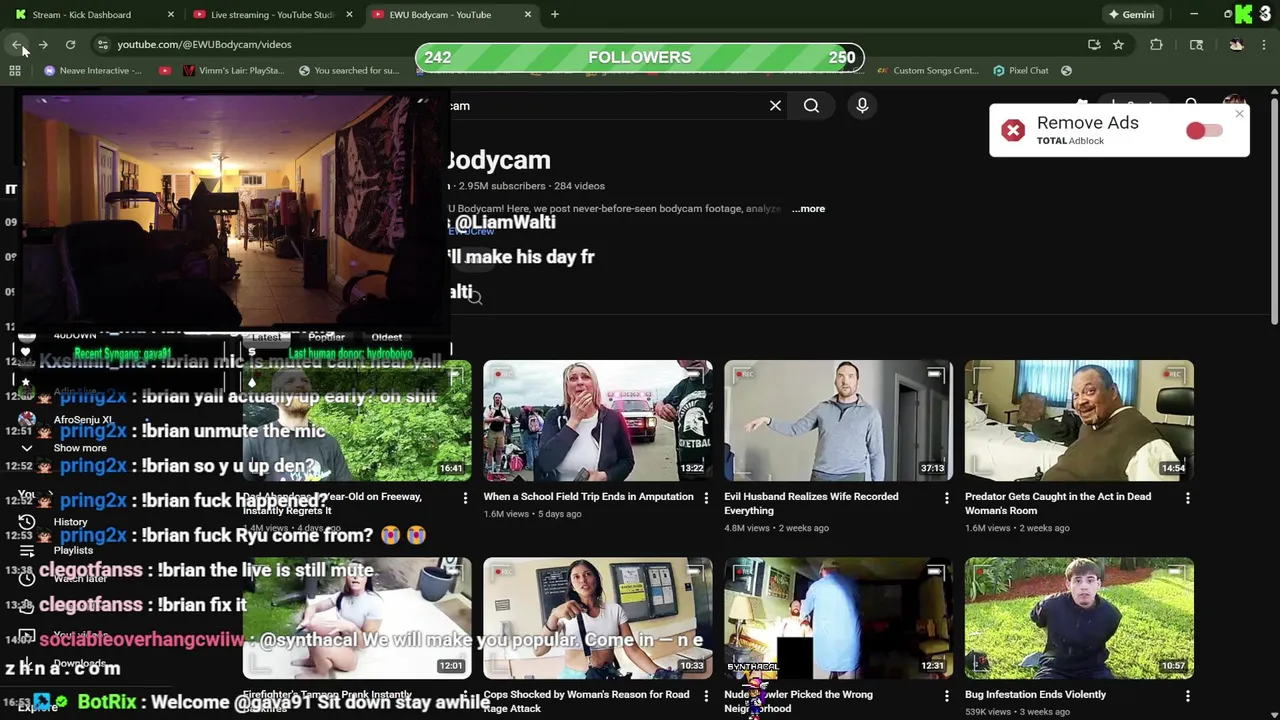Expand channel description with ...more
Image resolution: width=1280 pixels, height=720 pixels.
[808, 208]
